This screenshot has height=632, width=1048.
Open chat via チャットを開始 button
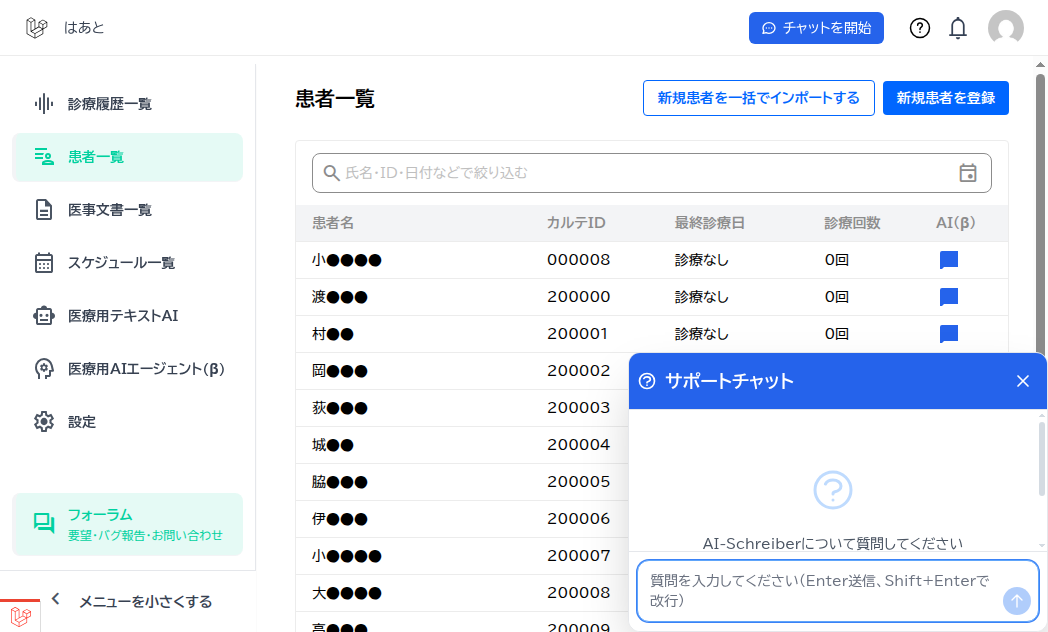click(x=816, y=28)
